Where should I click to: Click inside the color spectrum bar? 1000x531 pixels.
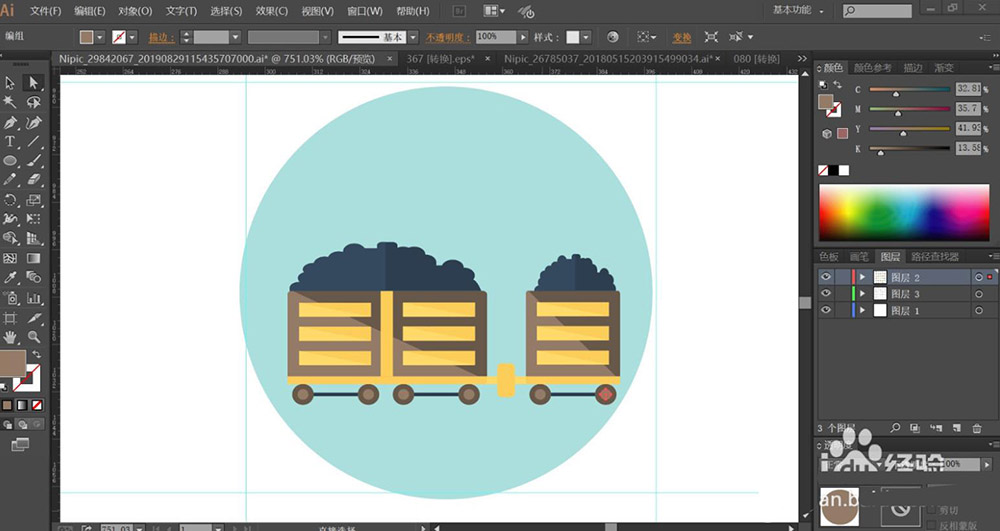coord(905,212)
